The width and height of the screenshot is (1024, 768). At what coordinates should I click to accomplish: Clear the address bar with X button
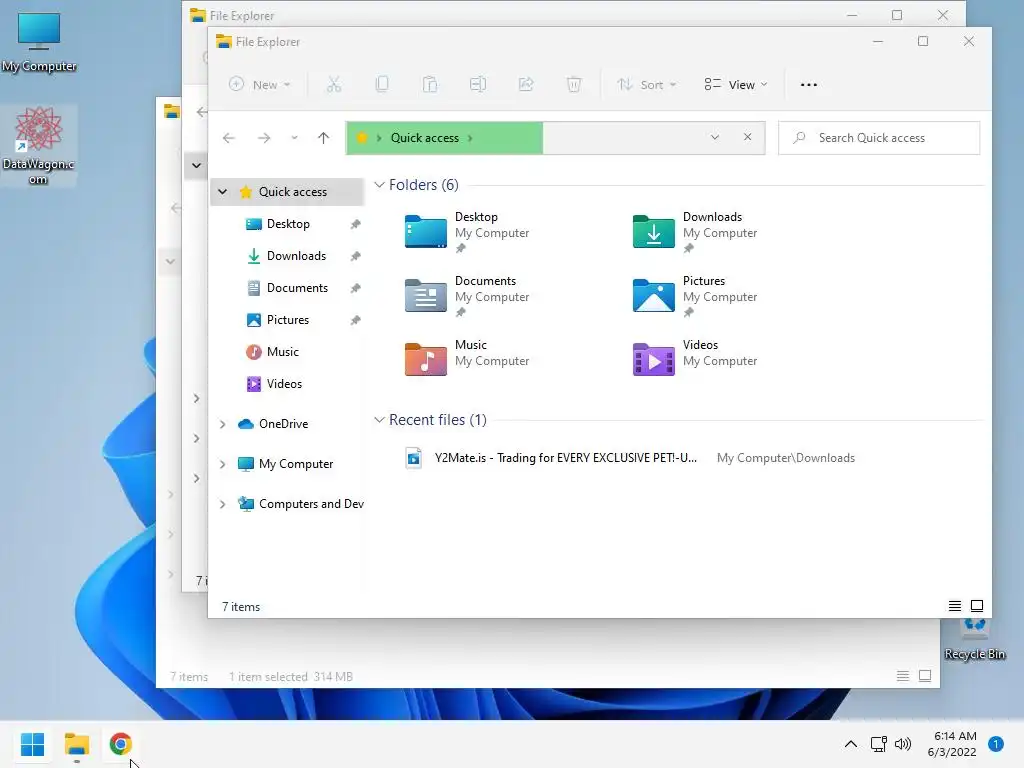748,137
